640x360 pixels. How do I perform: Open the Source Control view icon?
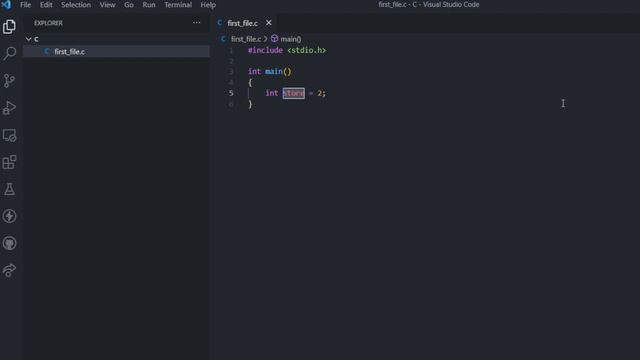pos(9,80)
